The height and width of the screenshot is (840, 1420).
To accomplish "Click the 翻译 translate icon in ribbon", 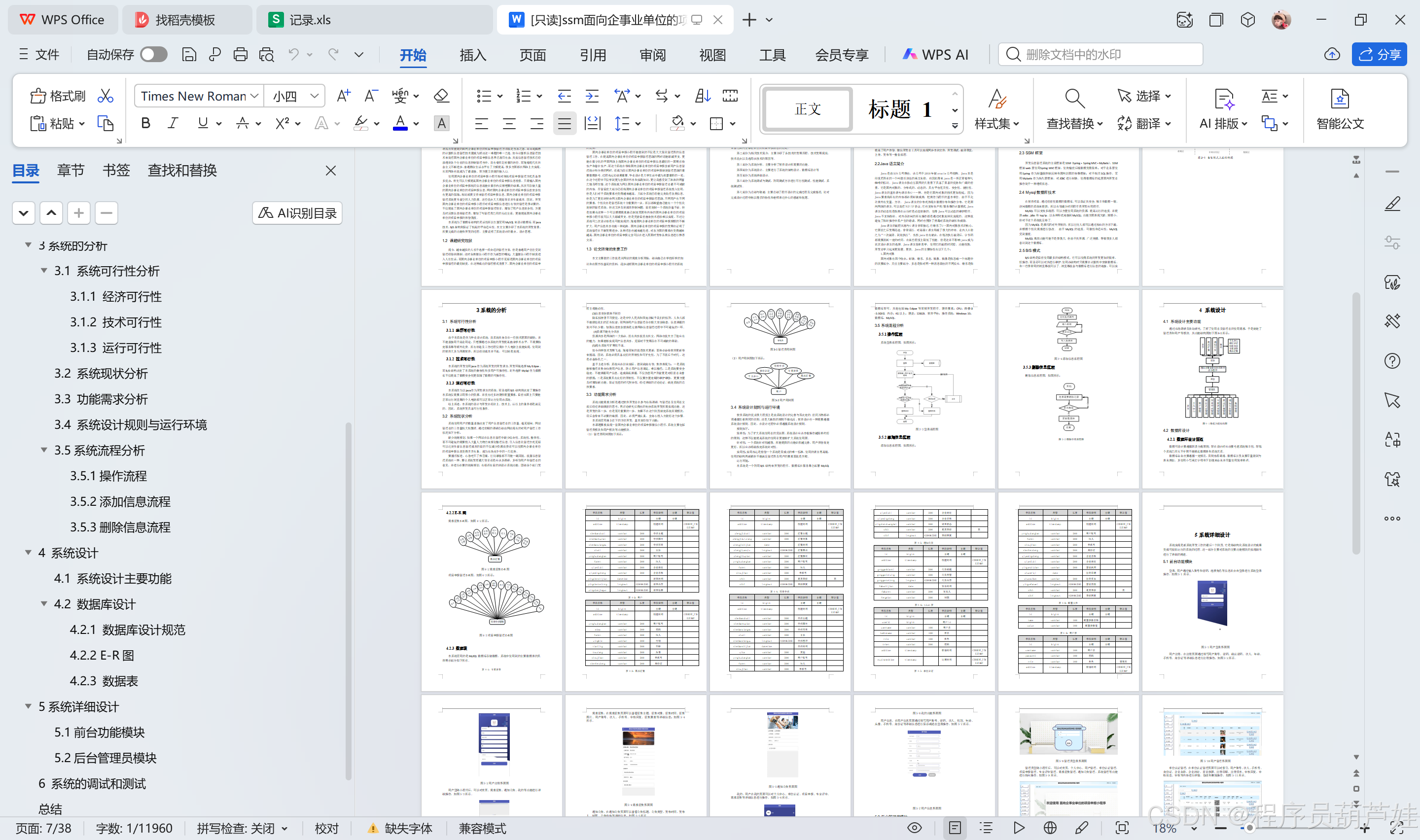I will point(1144,123).
